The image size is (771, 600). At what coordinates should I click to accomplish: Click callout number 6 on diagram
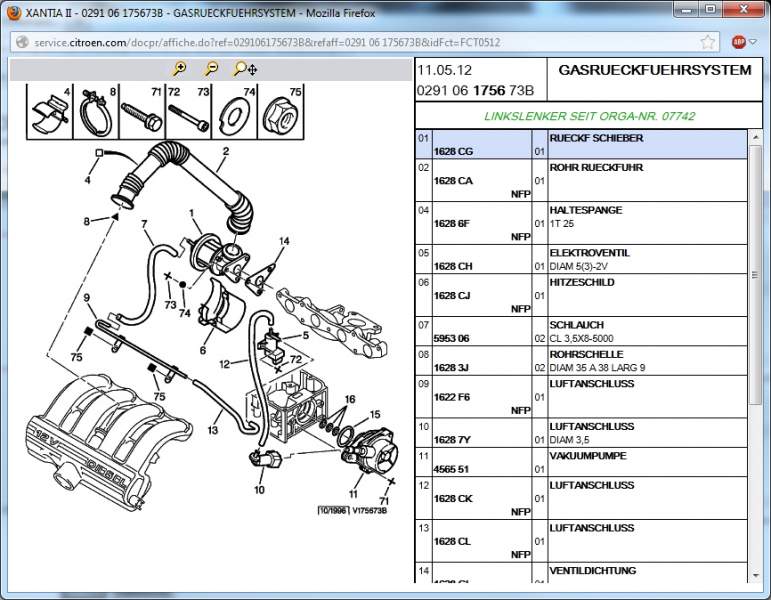coord(203,350)
